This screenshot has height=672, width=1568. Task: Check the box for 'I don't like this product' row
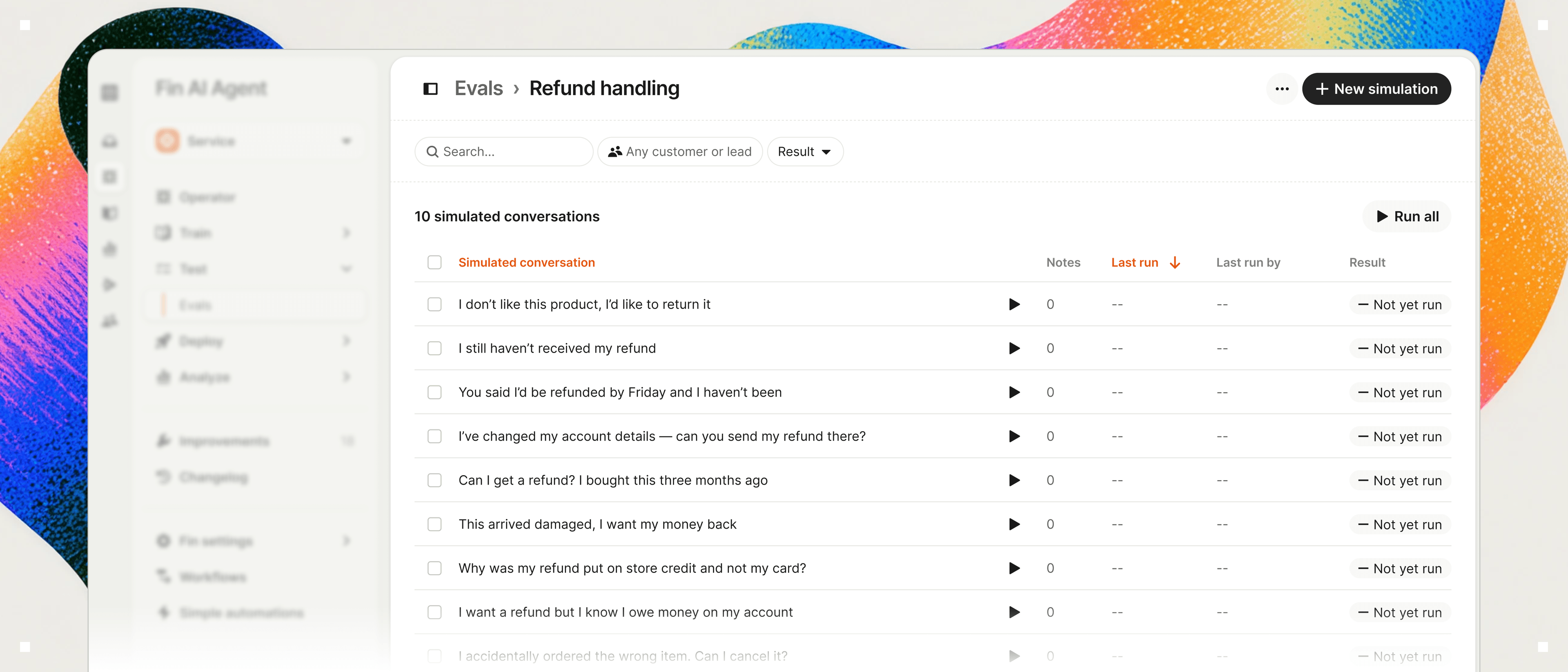coord(434,304)
